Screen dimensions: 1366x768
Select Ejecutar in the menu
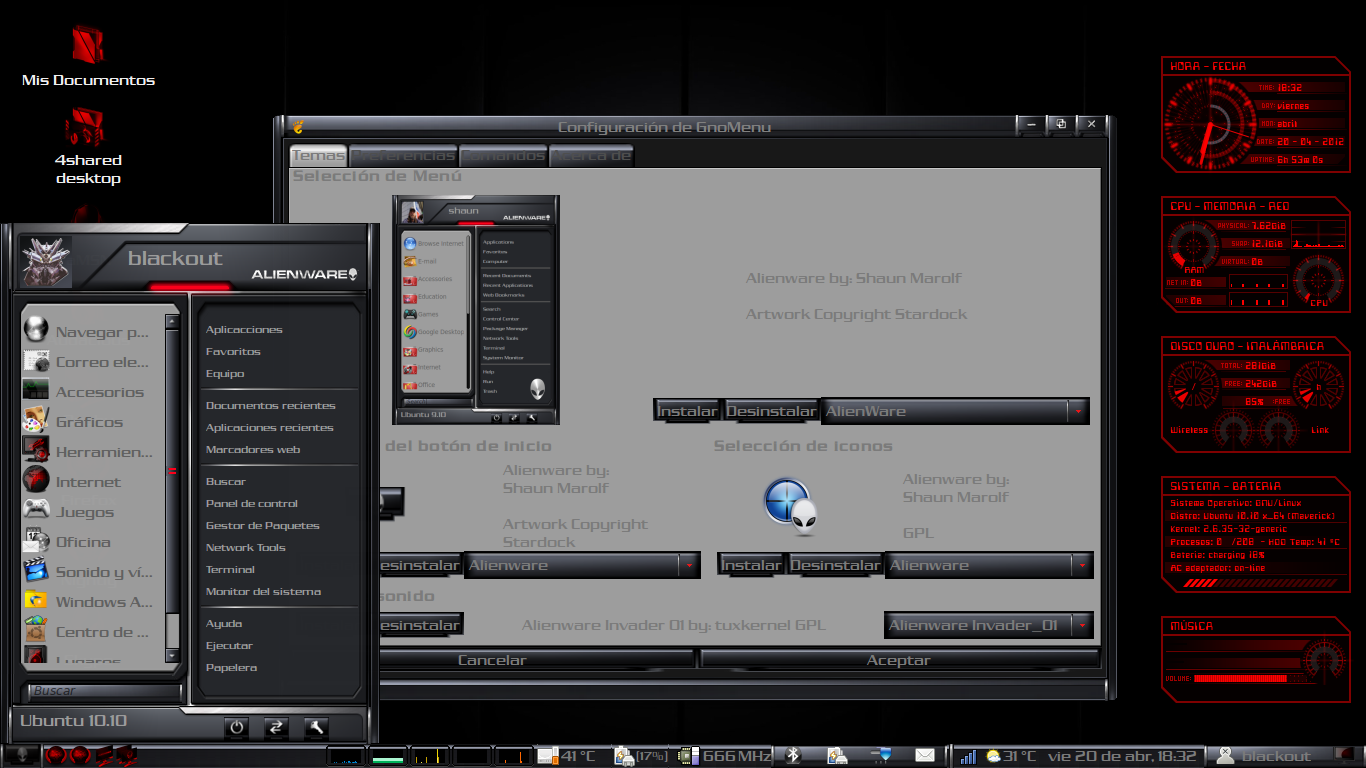coord(229,646)
